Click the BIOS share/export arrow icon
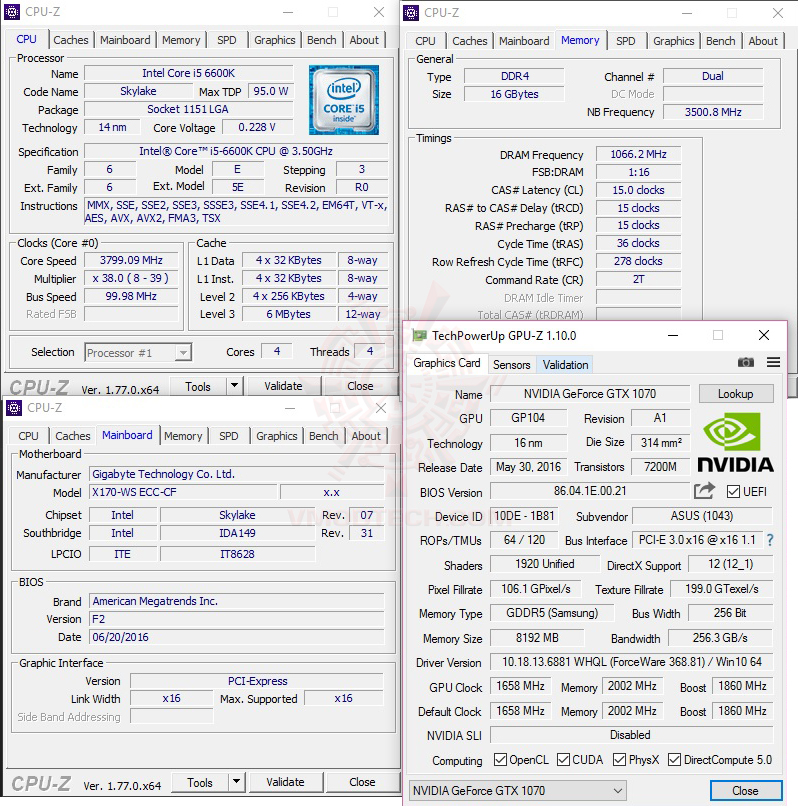The width and height of the screenshot is (798, 809). click(x=705, y=491)
